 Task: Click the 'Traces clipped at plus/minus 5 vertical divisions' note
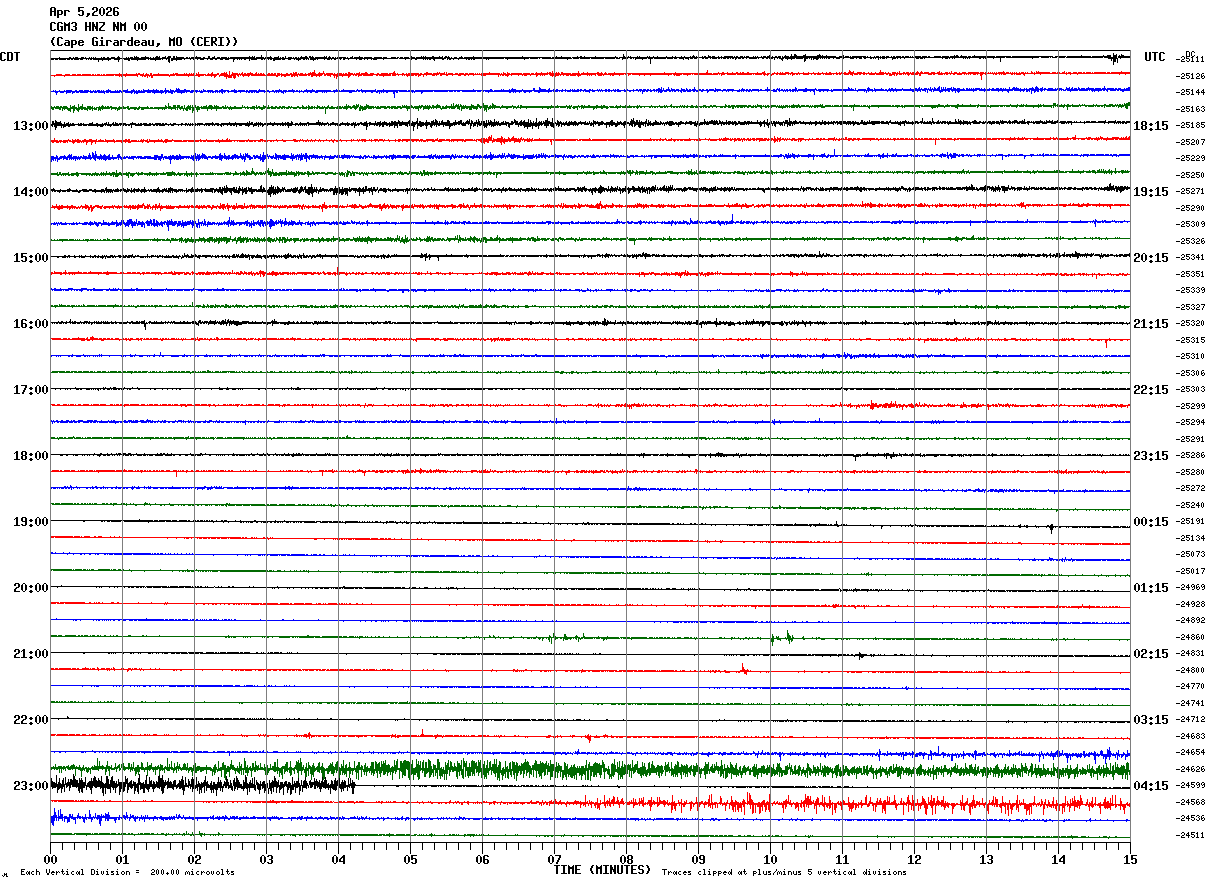tap(784, 873)
